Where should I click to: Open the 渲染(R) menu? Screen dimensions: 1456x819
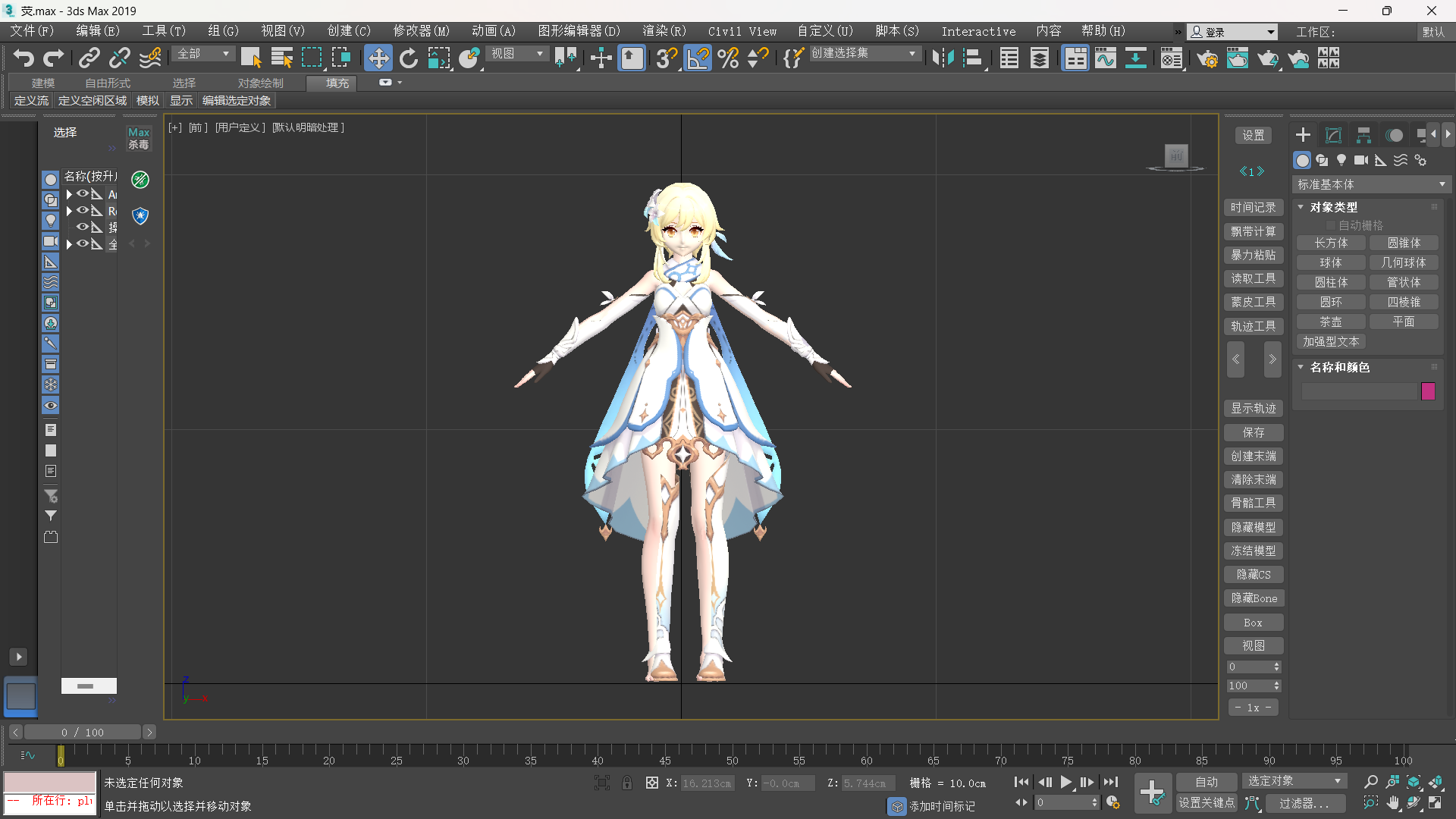(x=664, y=31)
